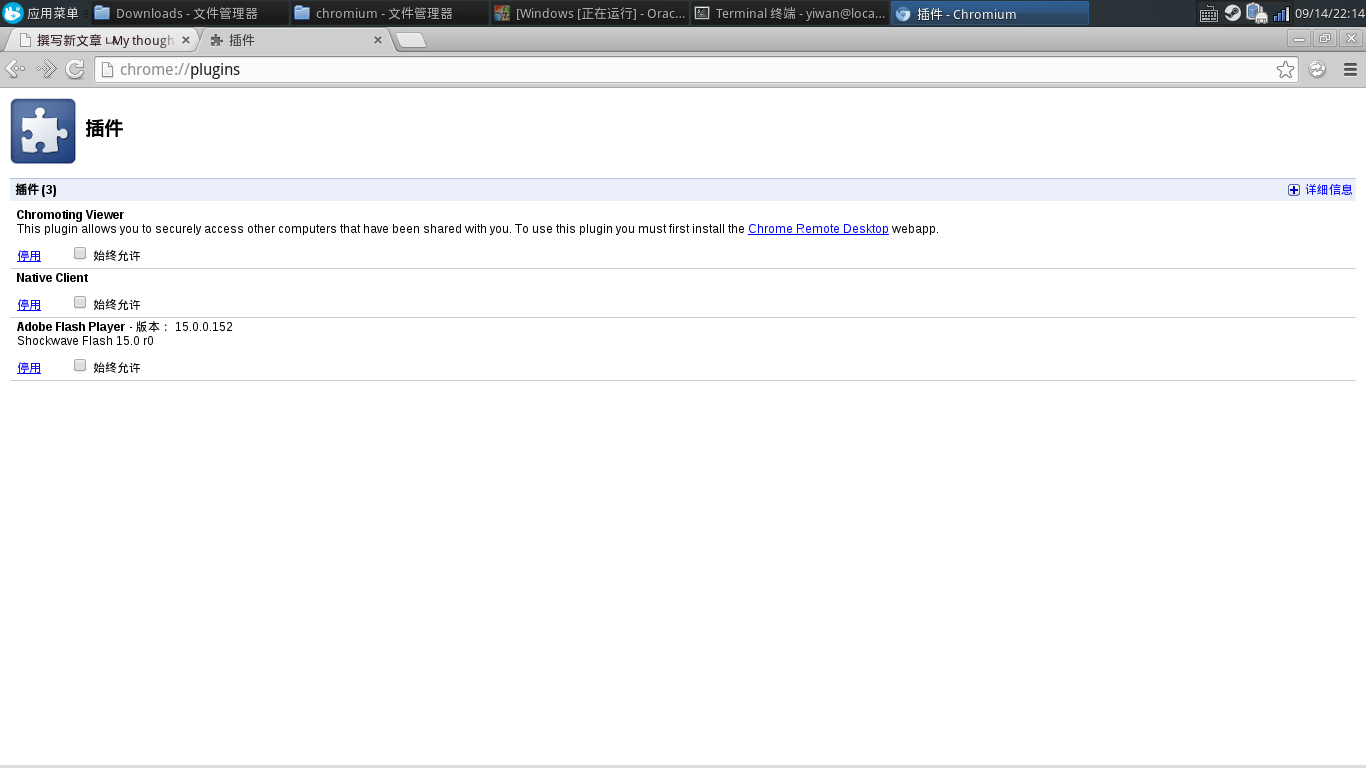The height and width of the screenshot is (768, 1366).
Task: Switch to chromium file manager in taskbar
Action: pos(389,13)
